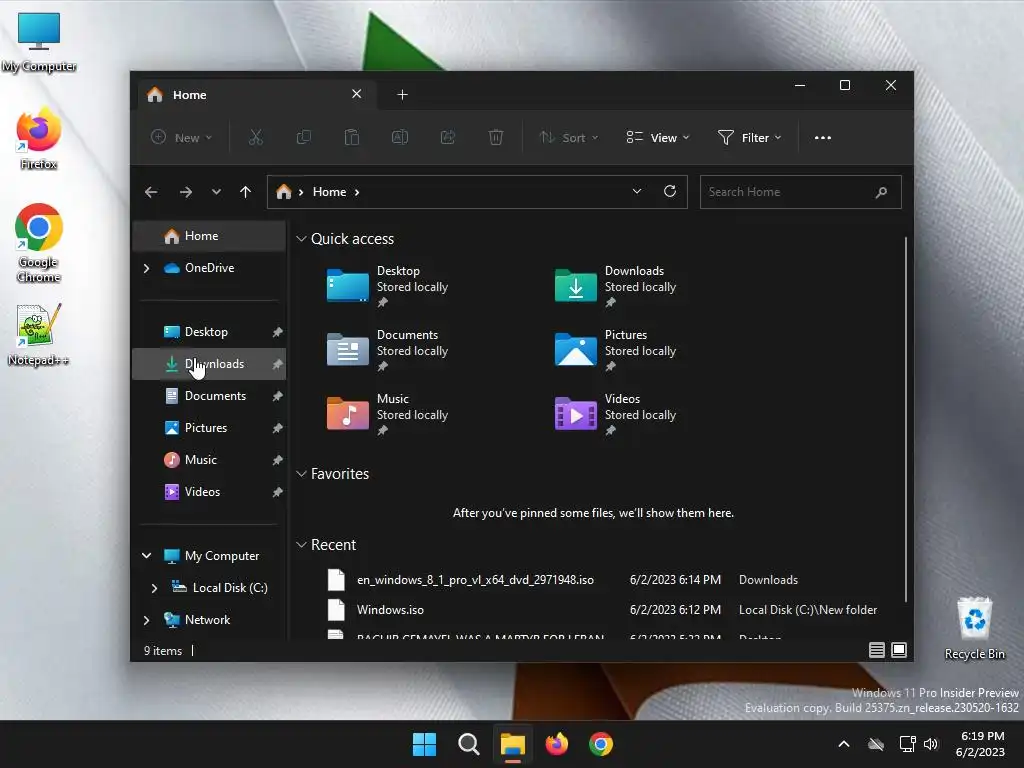The image size is (1024, 768).
Task: Select the Home tab
Action: pyautogui.click(x=255, y=95)
